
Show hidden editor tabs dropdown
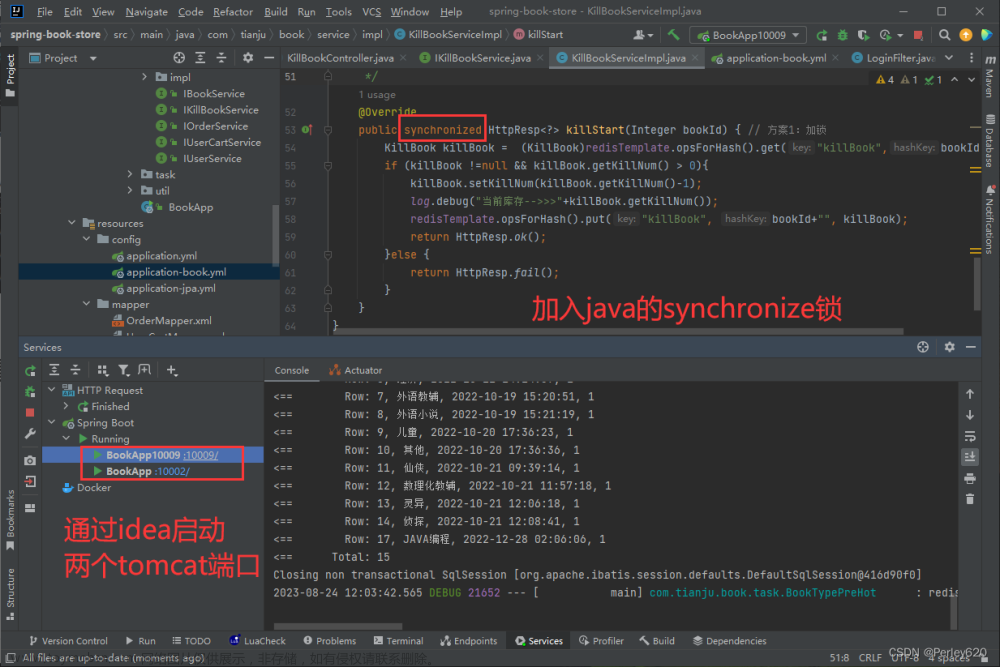tap(949, 58)
